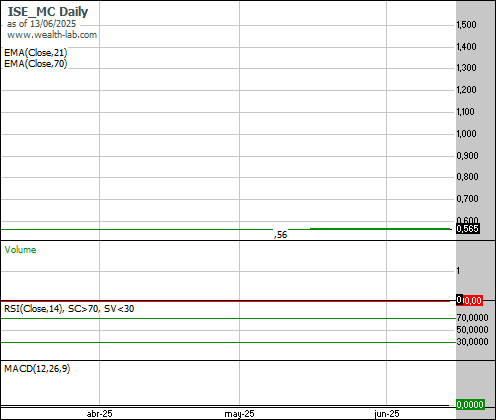Click the RSI 30 oversold green line
496x420 pixels.
tap(228, 342)
